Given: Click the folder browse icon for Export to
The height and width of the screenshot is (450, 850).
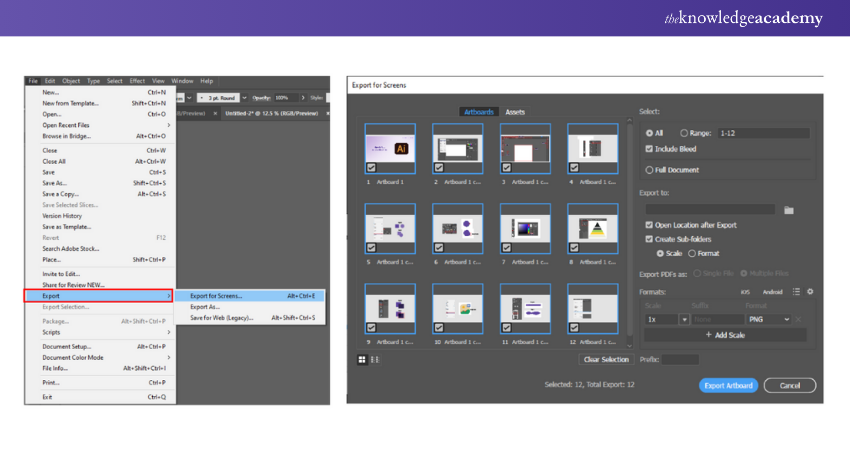Looking at the screenshot, I should tap(789, 210).
